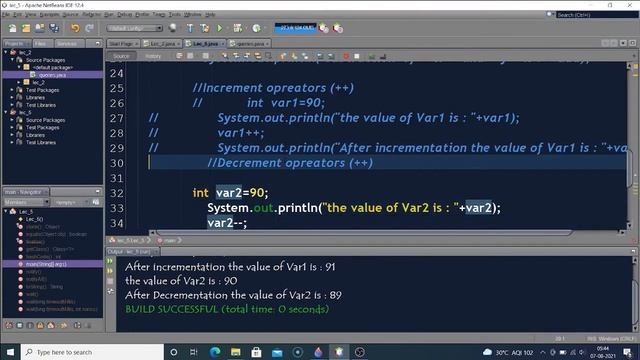Click the Open Project toolbar icon
Viewport: 640px width, 360px height.
(x=40, y=28)
